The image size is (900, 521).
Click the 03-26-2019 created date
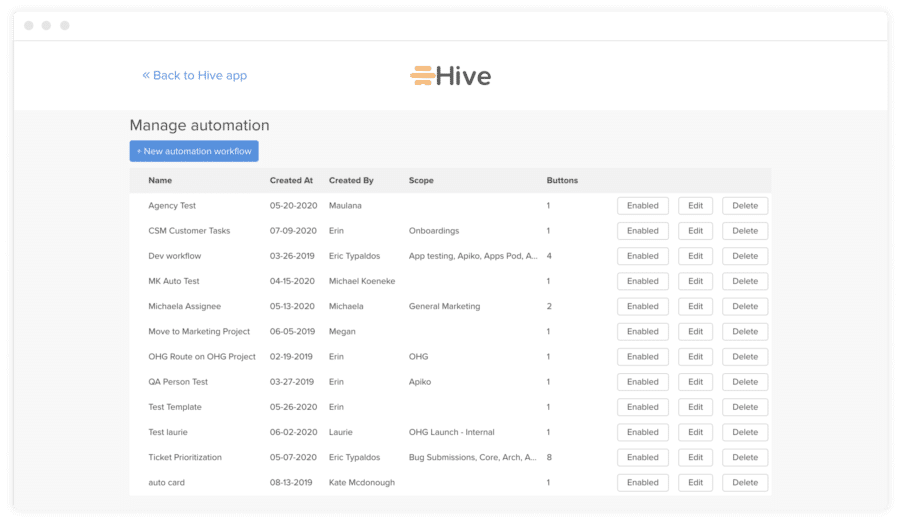(292, 256)
